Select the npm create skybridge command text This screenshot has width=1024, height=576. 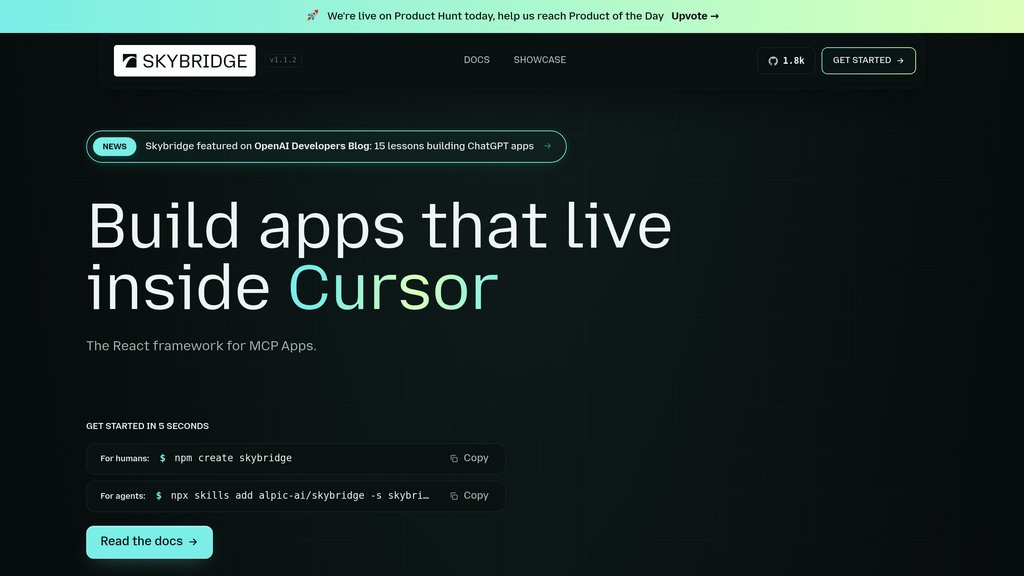pyautogui.click(x=233, y=458)
